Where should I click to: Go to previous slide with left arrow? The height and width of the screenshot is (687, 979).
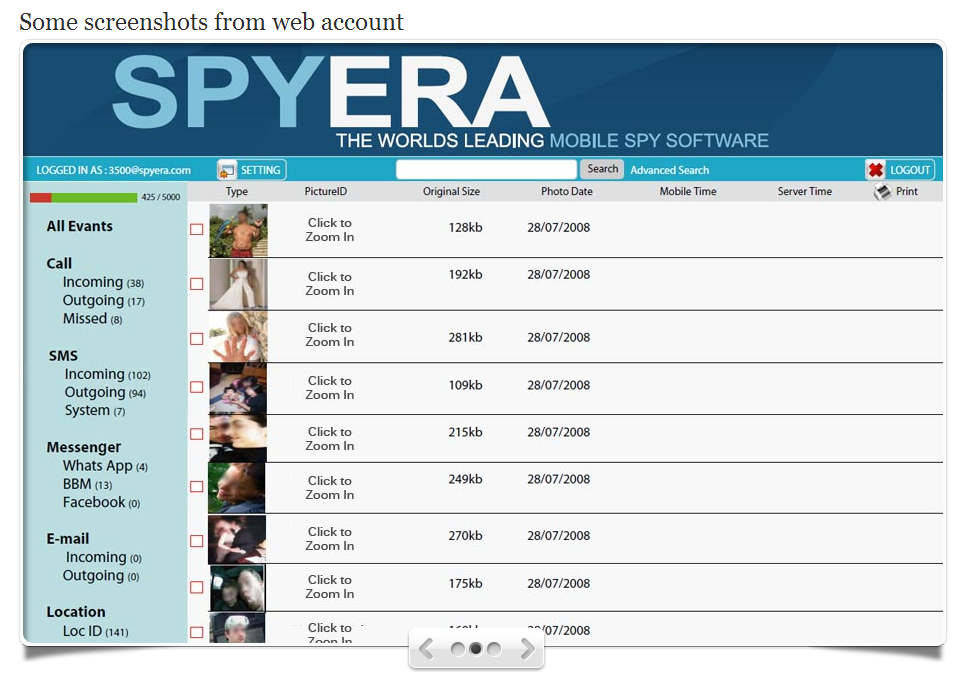coord(426,649)
